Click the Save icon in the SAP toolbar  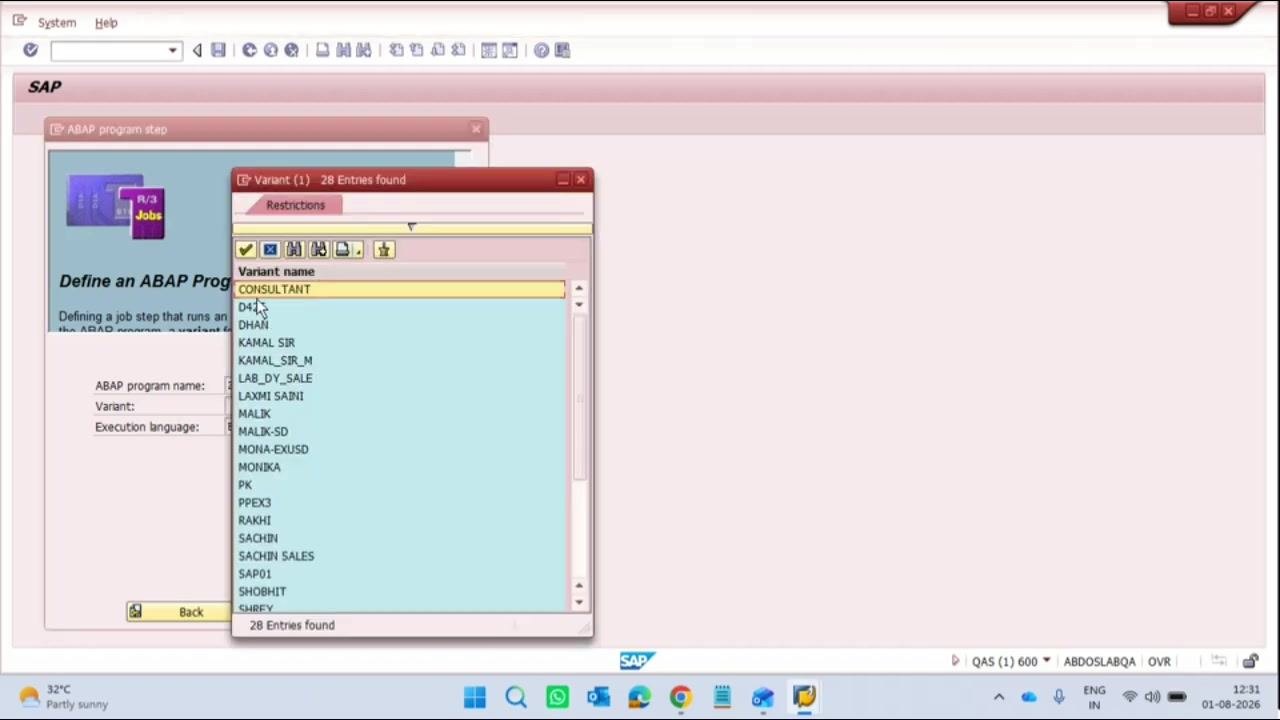(x=218, y=50)
